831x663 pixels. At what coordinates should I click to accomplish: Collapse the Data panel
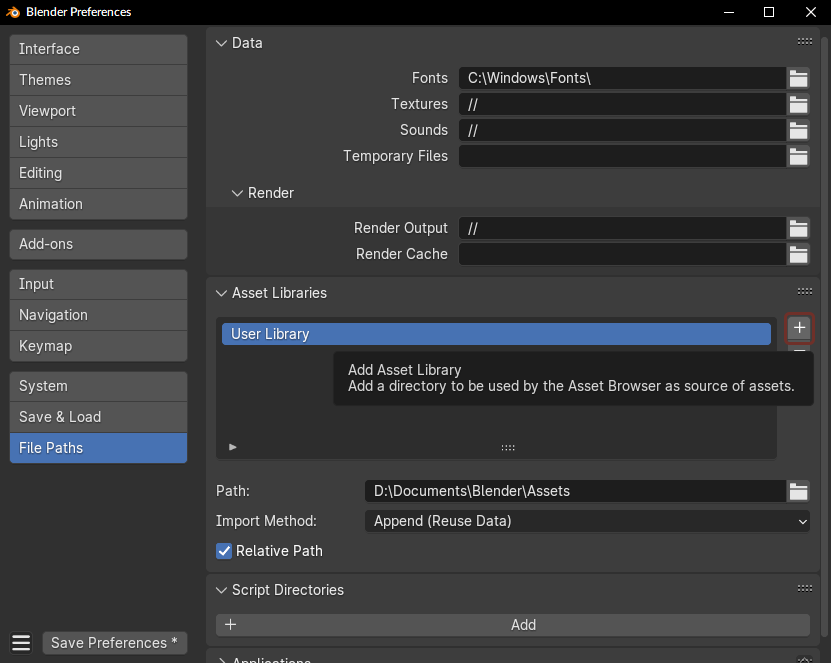(222, 43)
